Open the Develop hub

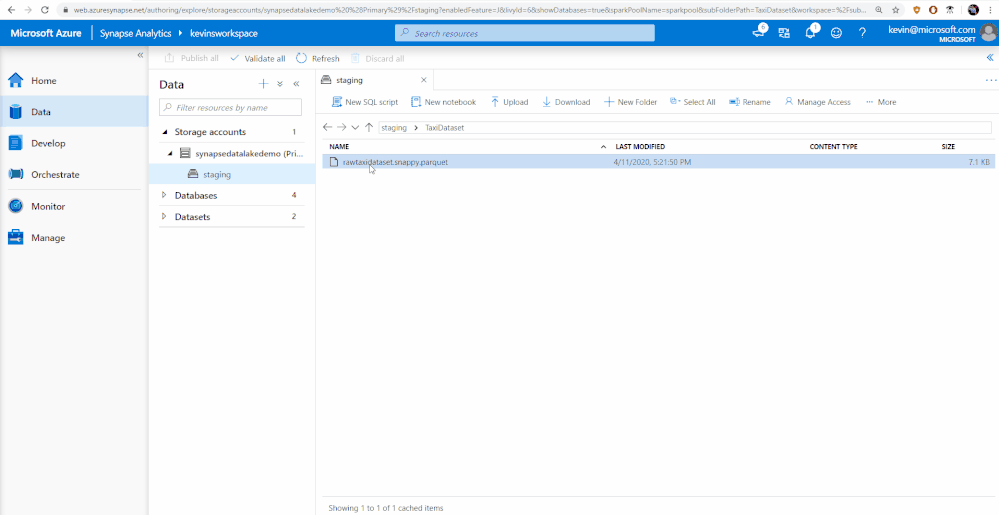coord(74,143)
